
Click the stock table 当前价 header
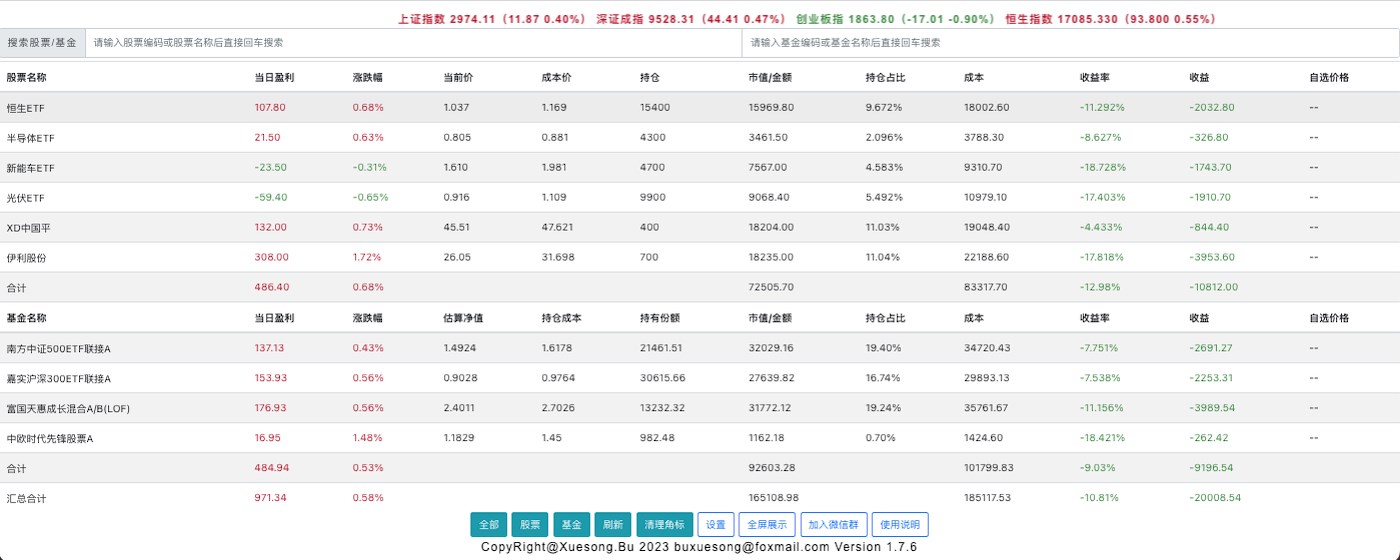(x=458, y=77)
